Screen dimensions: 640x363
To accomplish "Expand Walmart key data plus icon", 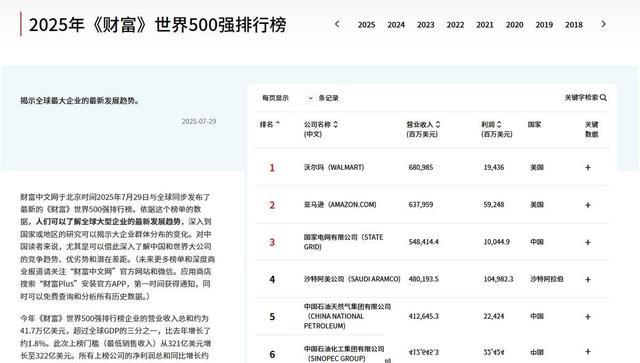I will [588, 167].
